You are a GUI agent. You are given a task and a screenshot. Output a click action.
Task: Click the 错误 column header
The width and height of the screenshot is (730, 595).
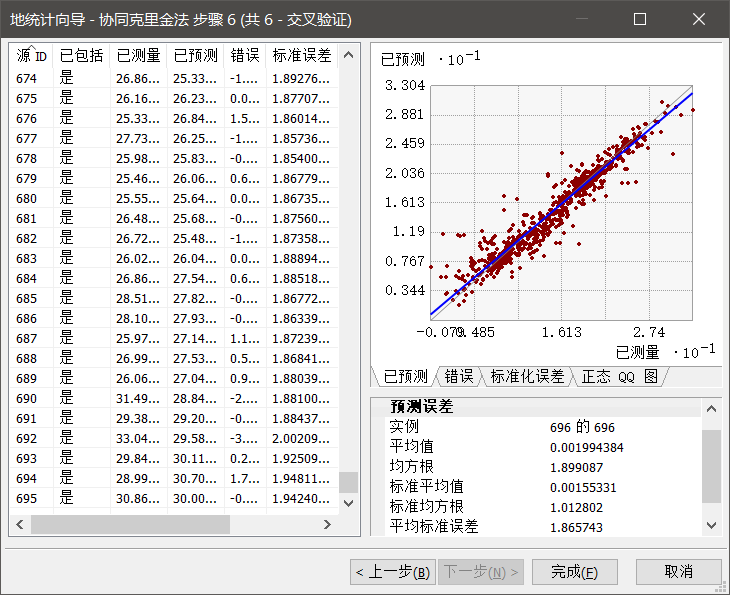pyautogui.click(x=245, y=55)
